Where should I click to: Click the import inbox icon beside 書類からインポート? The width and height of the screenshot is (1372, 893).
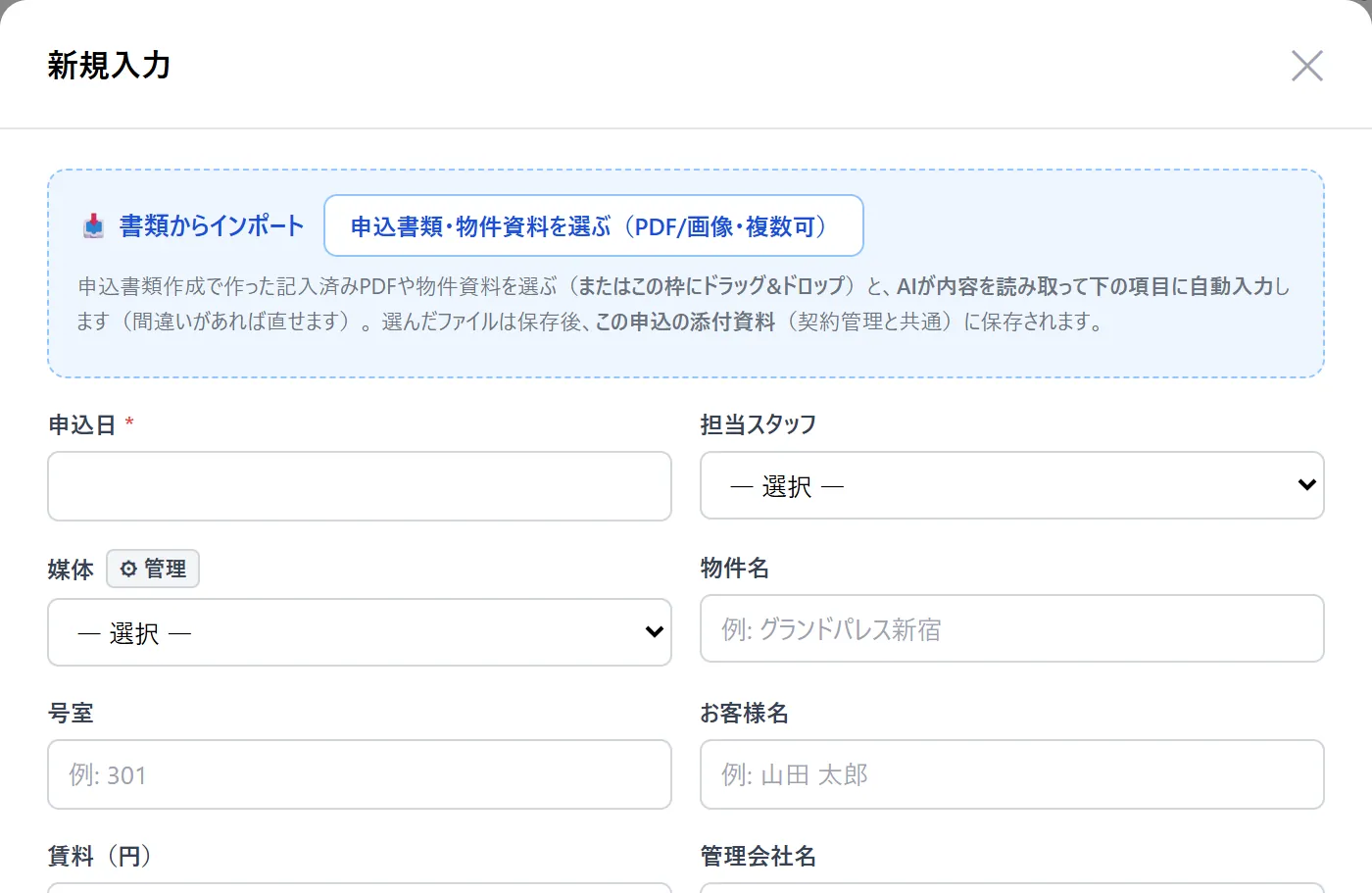93,225
